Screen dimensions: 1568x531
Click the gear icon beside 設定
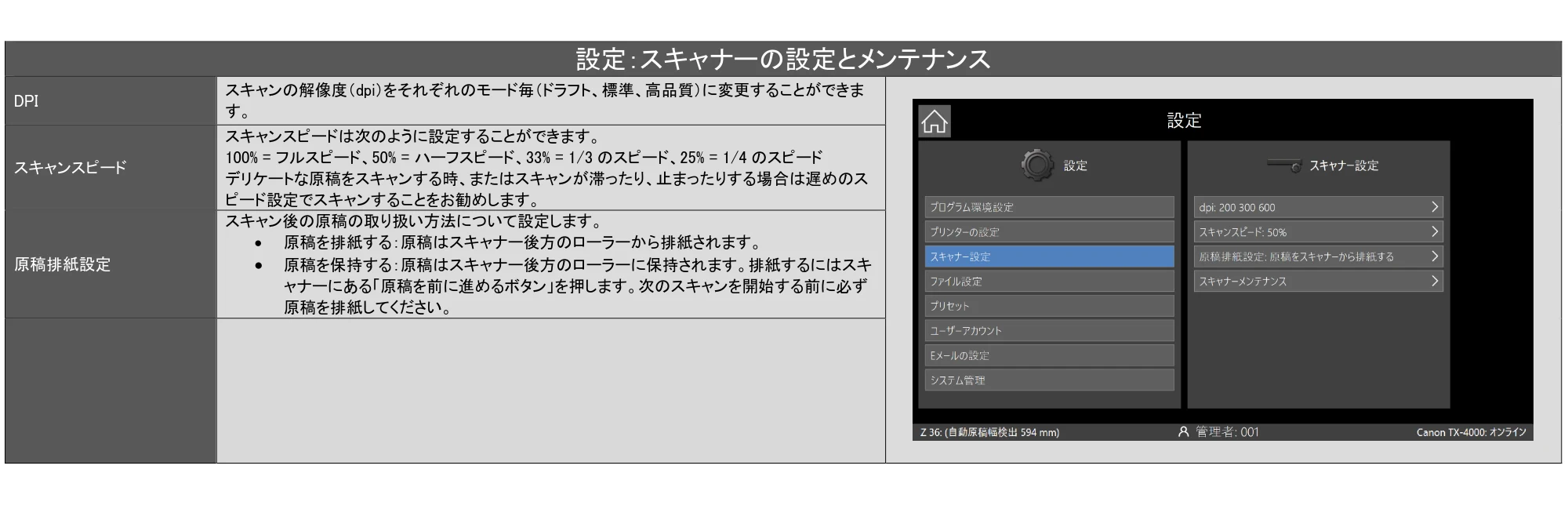1037,165
